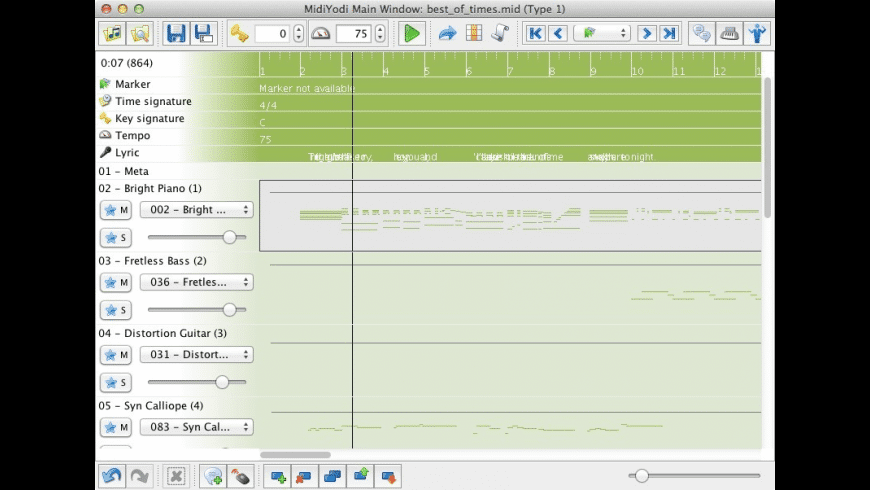Go to the next marker
Screen dimensions: 870x490
(646, 33)
